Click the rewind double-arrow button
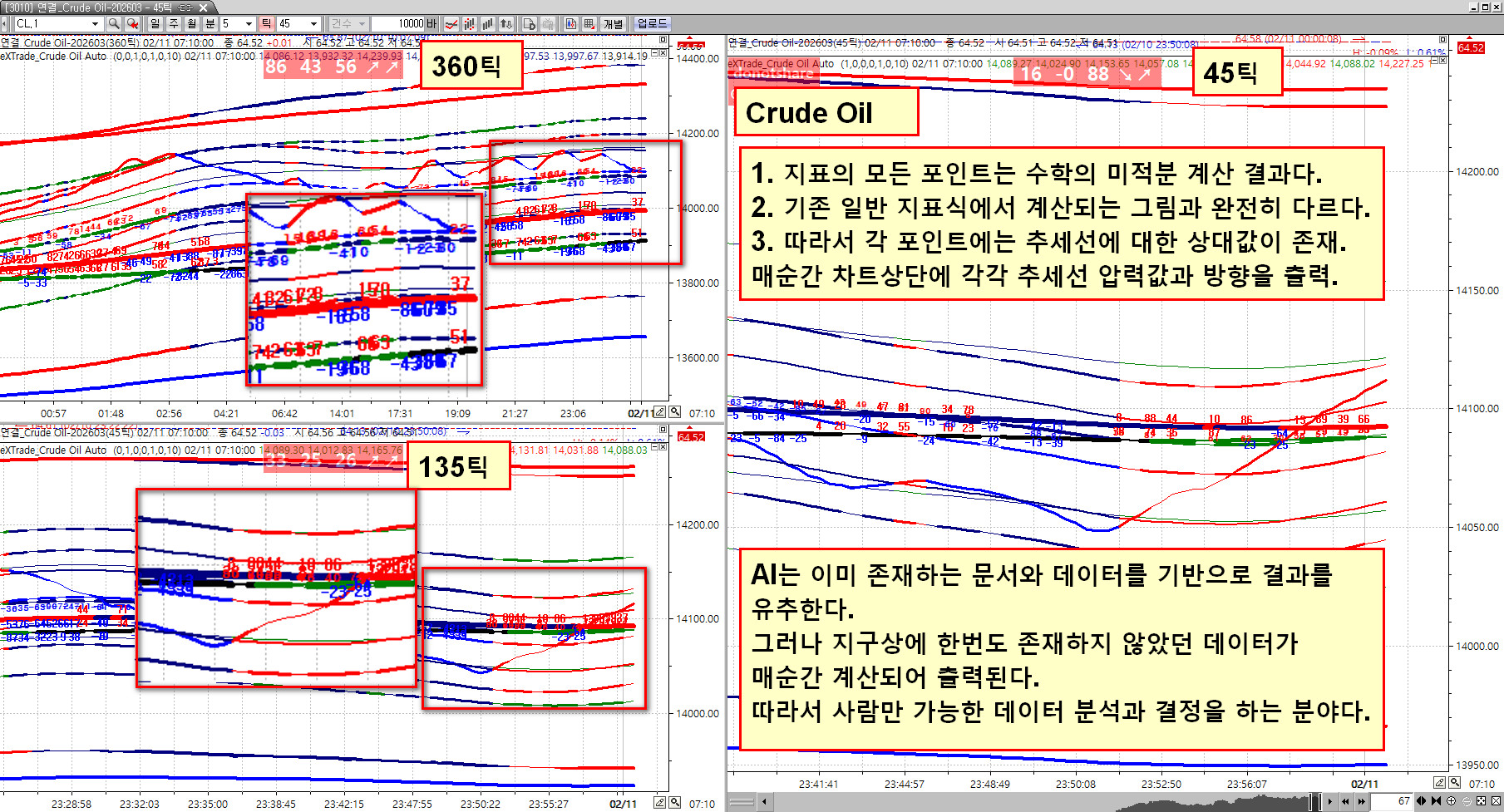Image resolution: width=1504 pixels, height=812 pixels. tap(1345, 801)
